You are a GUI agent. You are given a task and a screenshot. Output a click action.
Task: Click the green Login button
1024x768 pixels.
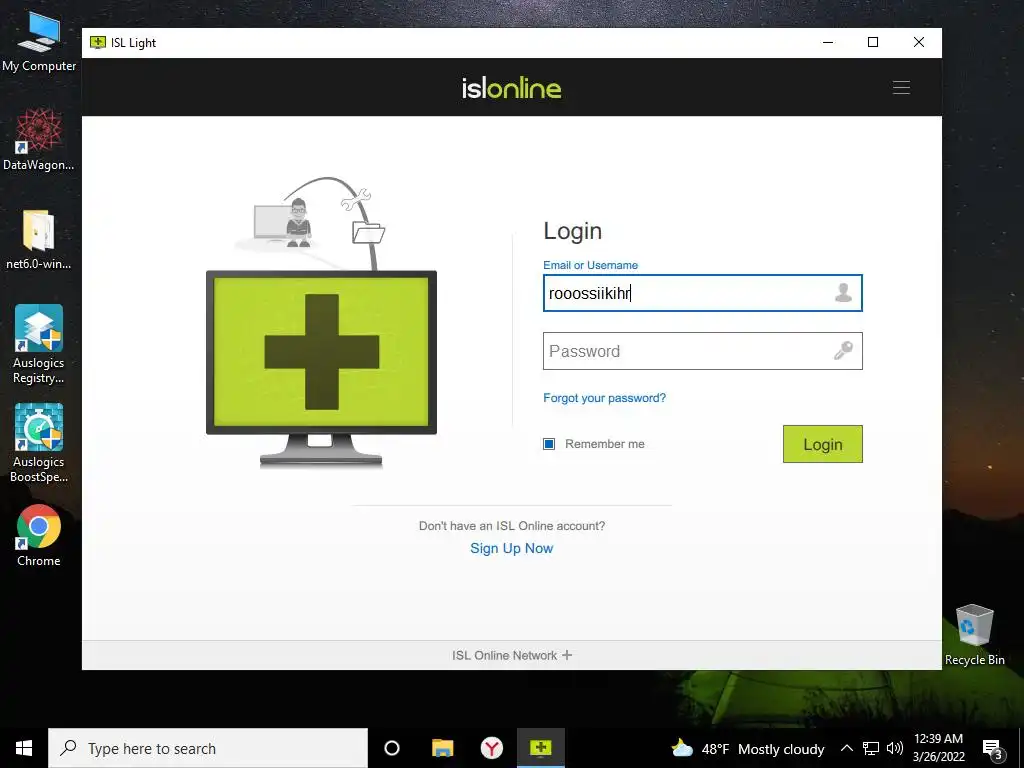(823, 444)
